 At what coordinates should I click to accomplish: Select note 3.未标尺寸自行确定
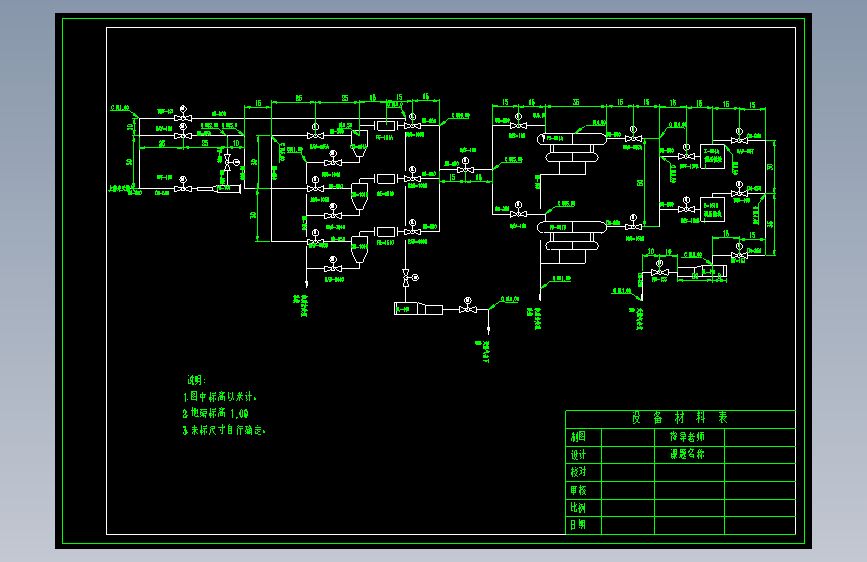tap(224, 430)
